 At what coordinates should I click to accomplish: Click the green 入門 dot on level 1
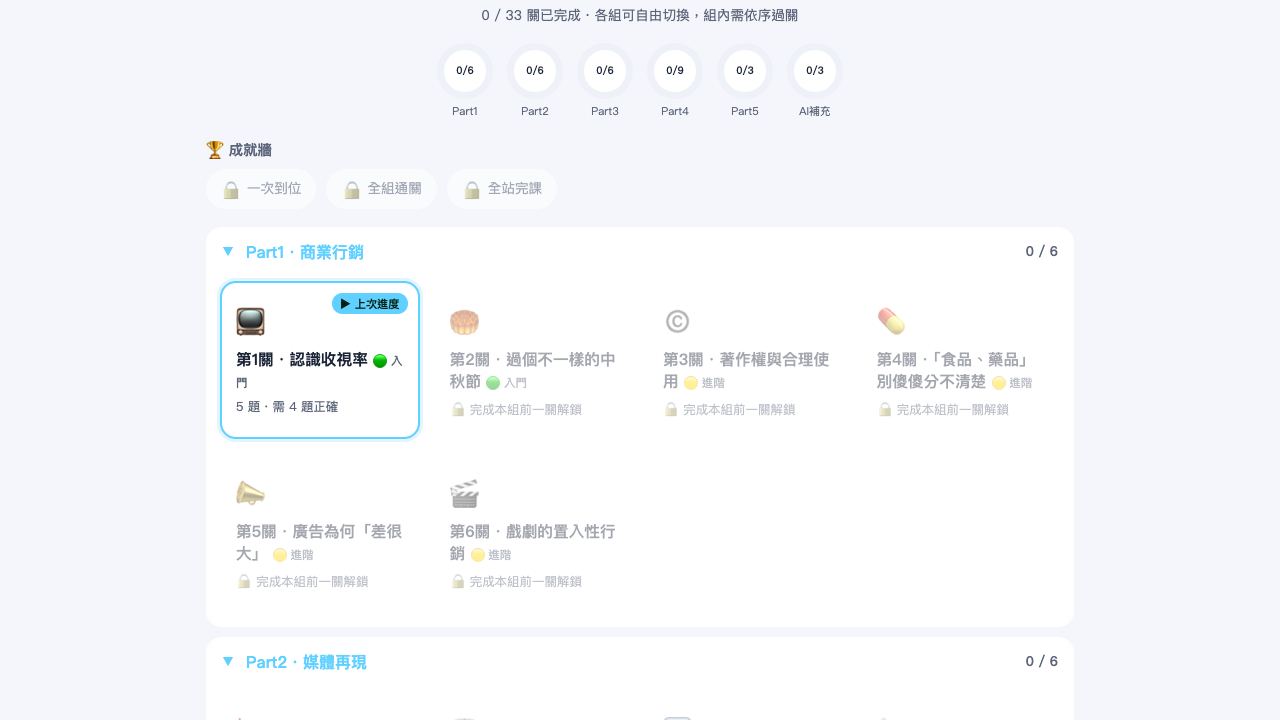pos(380,361)
